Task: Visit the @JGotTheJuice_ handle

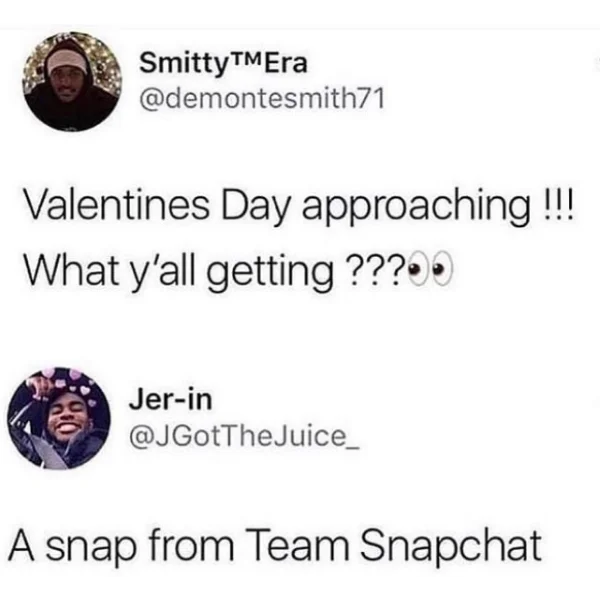Action: click(245, 436)
